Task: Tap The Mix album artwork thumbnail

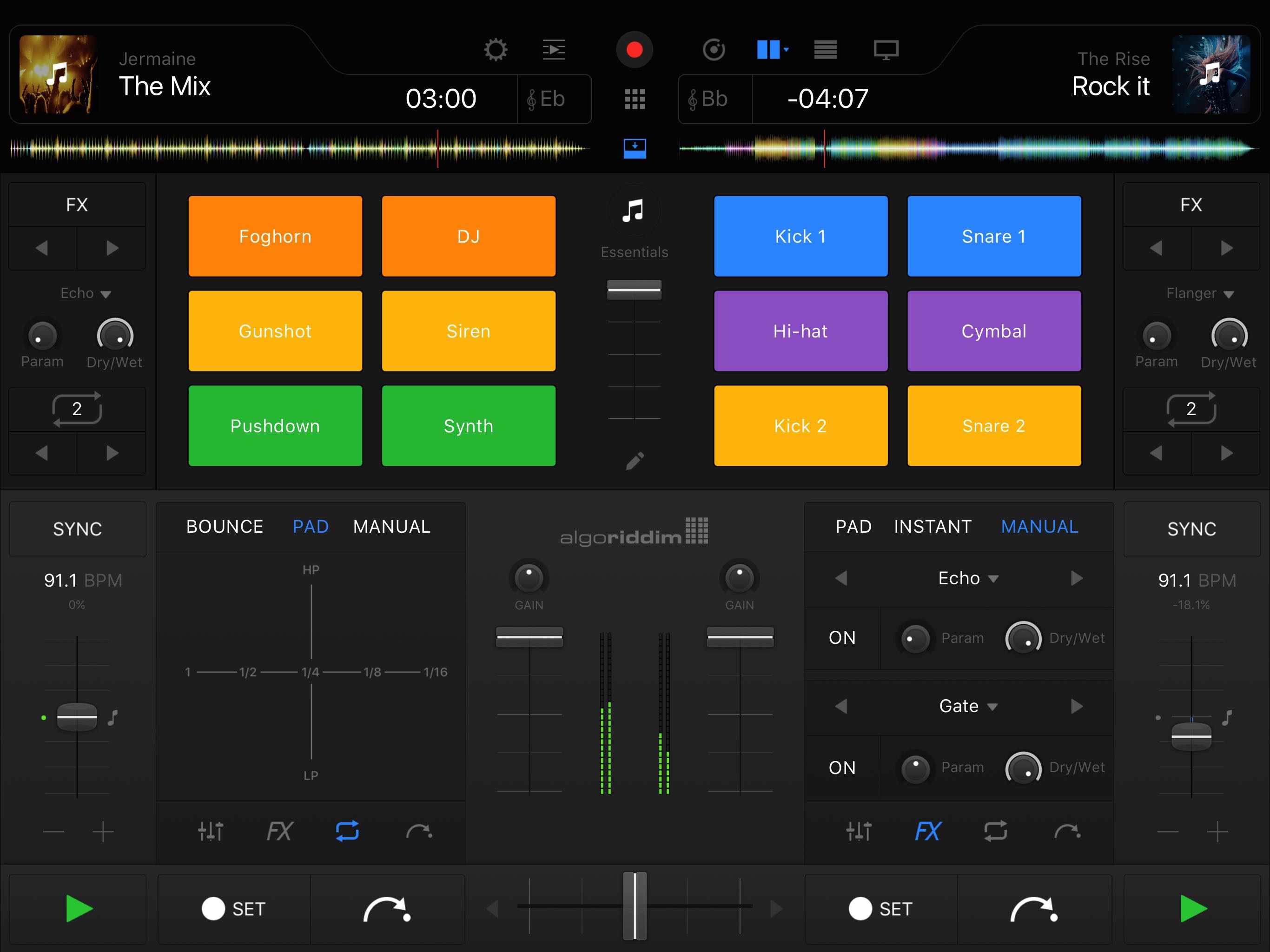Action: point(58,74)
